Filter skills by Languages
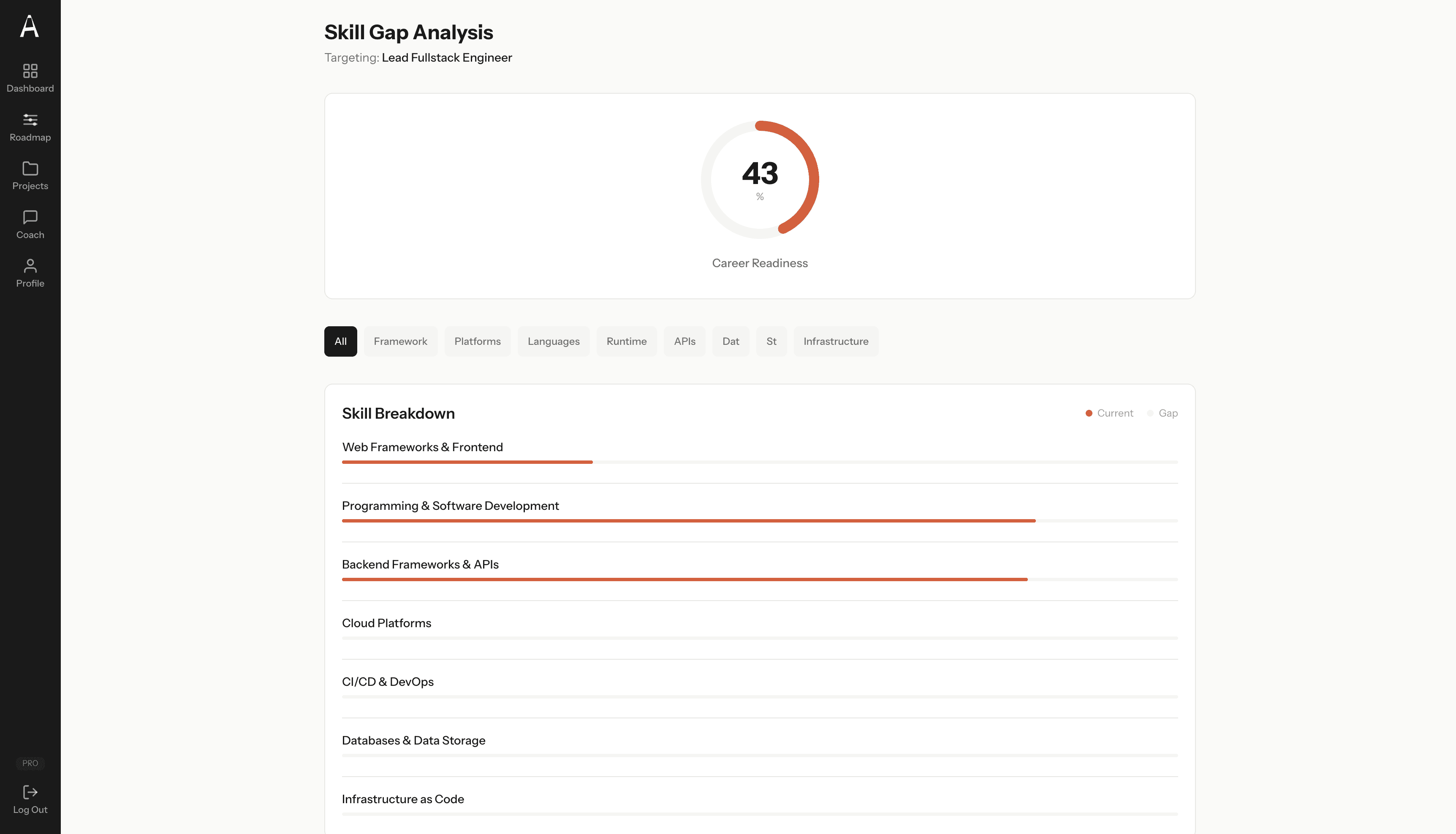 [x=554, y=341]
